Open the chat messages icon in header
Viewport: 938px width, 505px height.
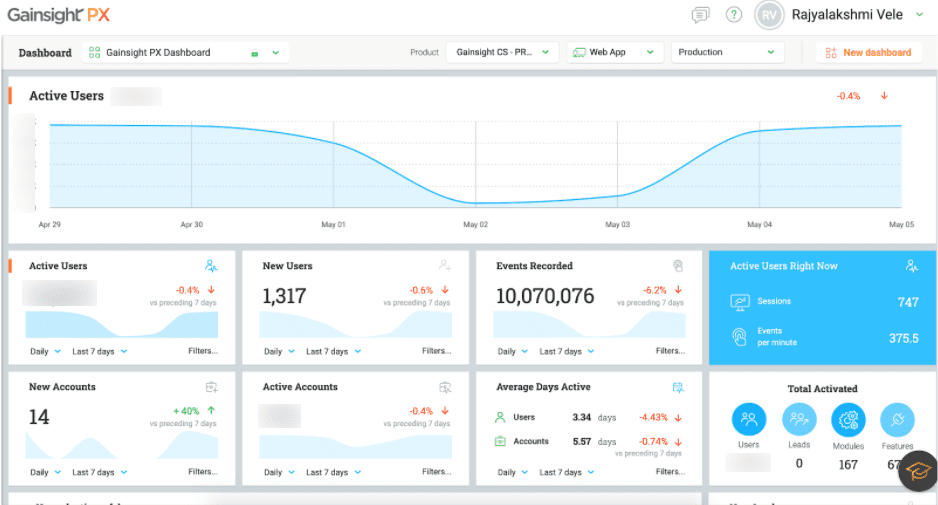click(x=701, y=15)
